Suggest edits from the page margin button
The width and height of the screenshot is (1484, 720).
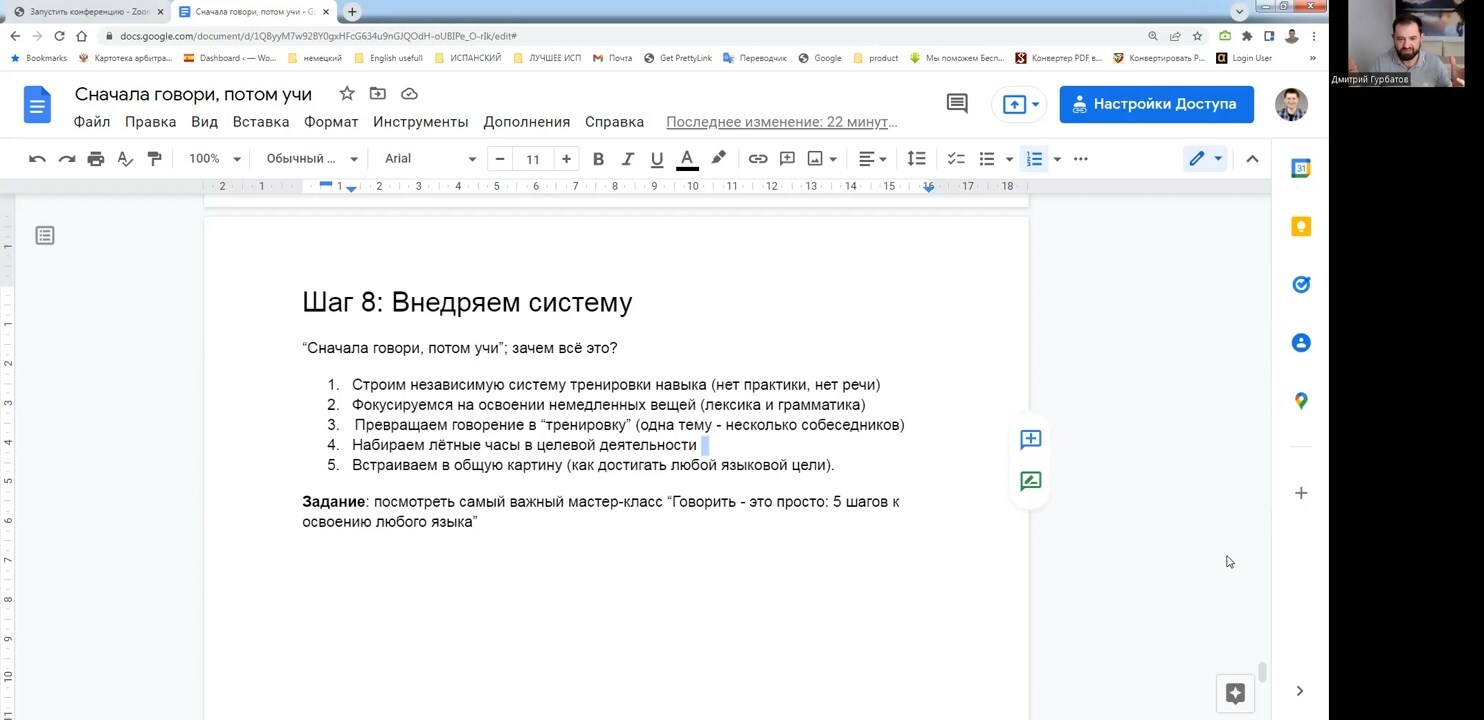coord(1031,481)
